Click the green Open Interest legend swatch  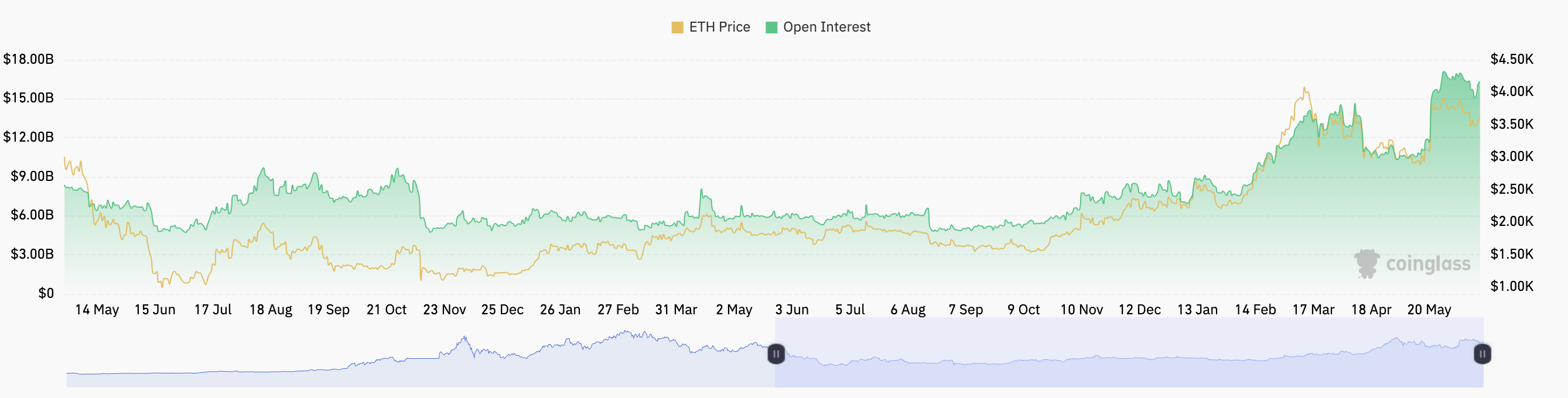point(771,28)
